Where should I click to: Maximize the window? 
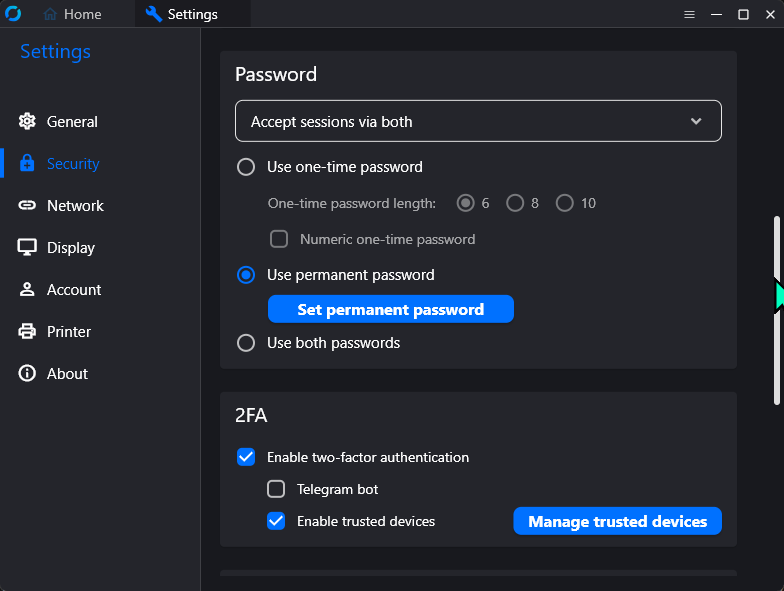[744, 14]
